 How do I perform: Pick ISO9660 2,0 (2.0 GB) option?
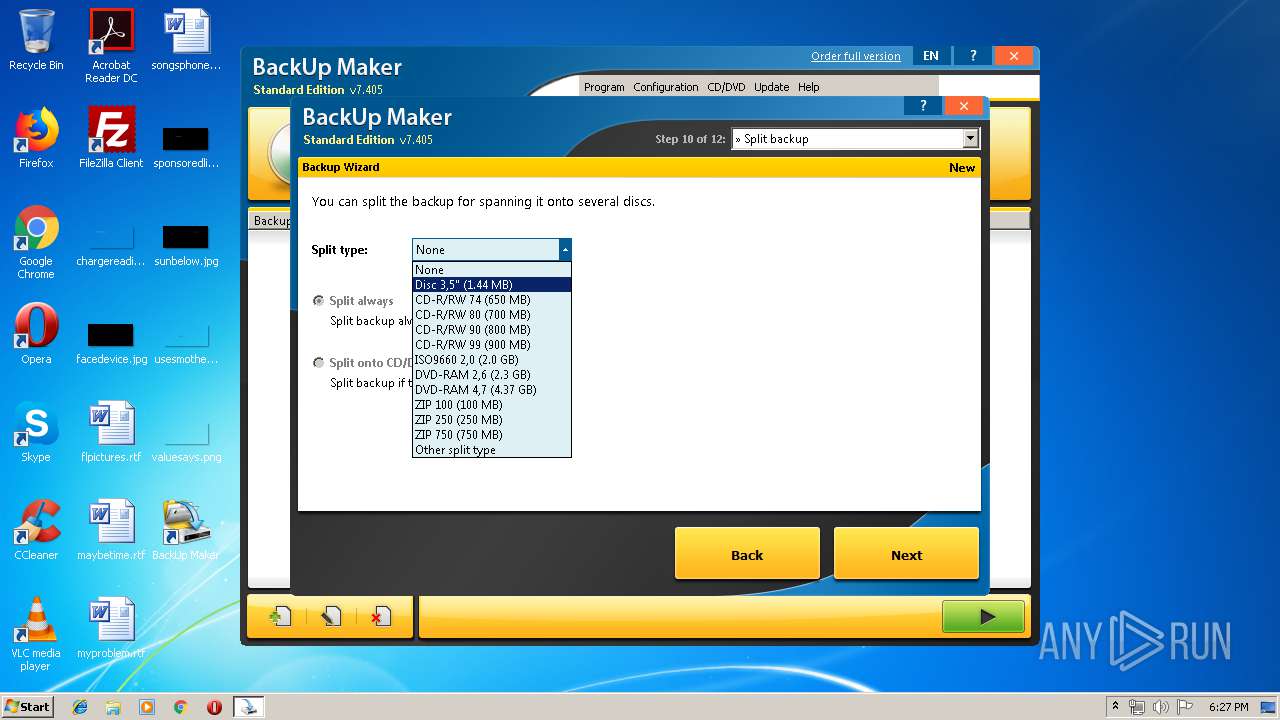point(491,360)
